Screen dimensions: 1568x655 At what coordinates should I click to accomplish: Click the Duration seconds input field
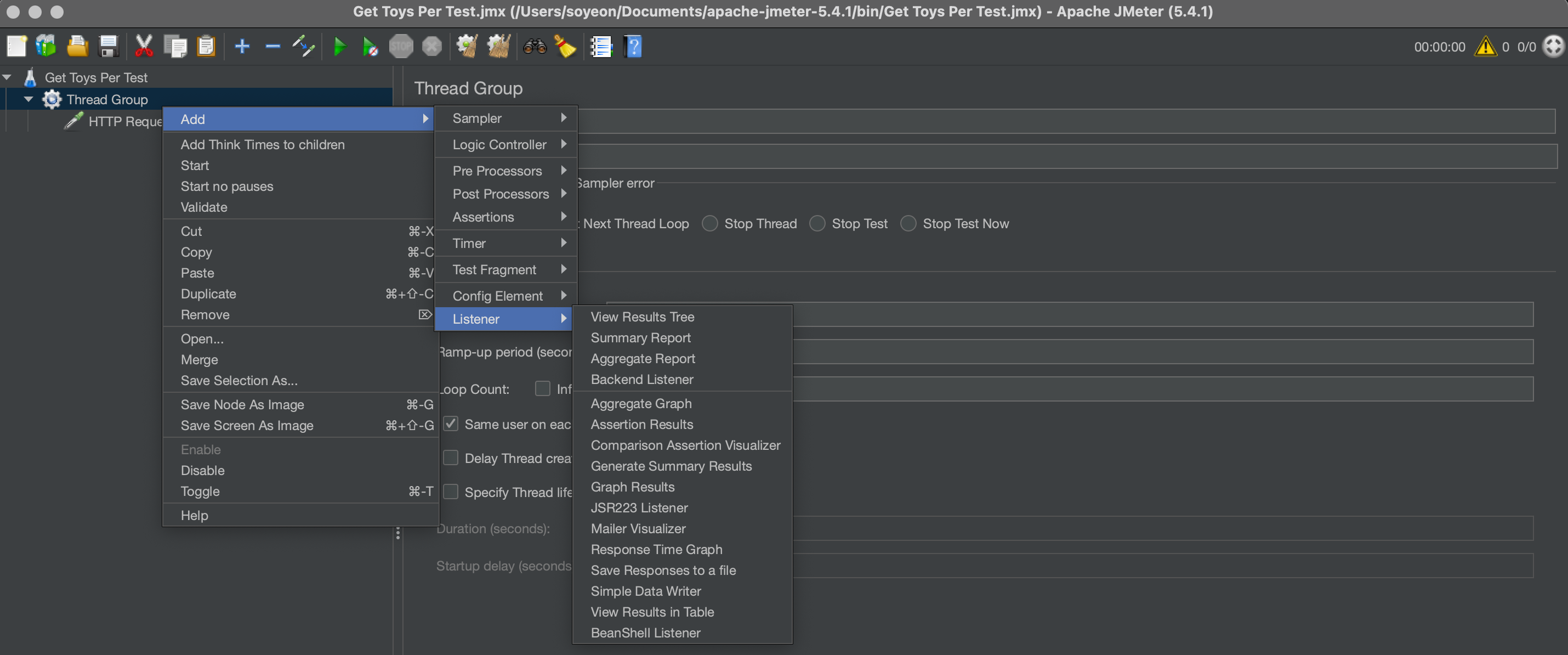pos(1156,528)
